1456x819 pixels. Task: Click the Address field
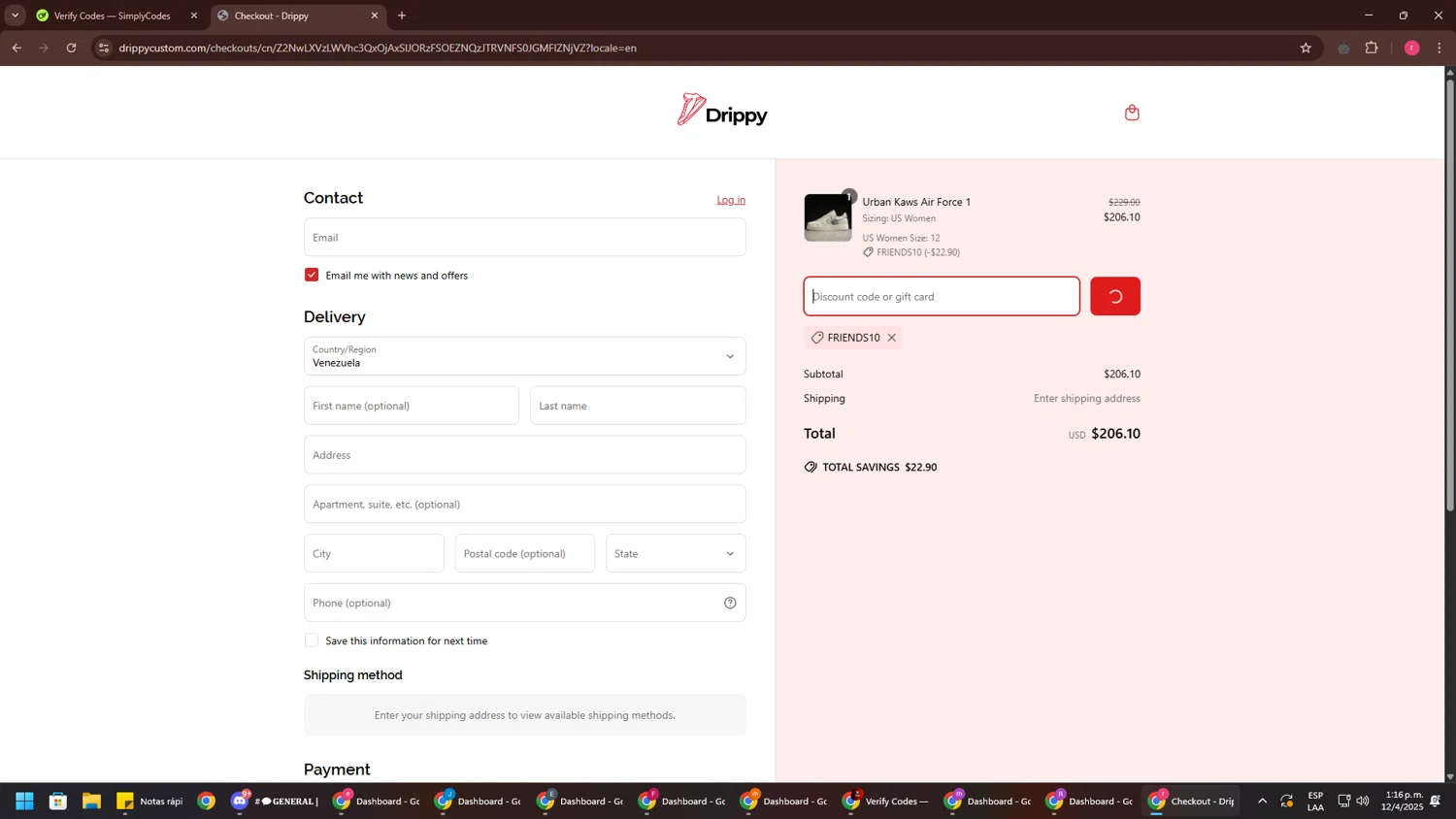[x=524, y=455]
